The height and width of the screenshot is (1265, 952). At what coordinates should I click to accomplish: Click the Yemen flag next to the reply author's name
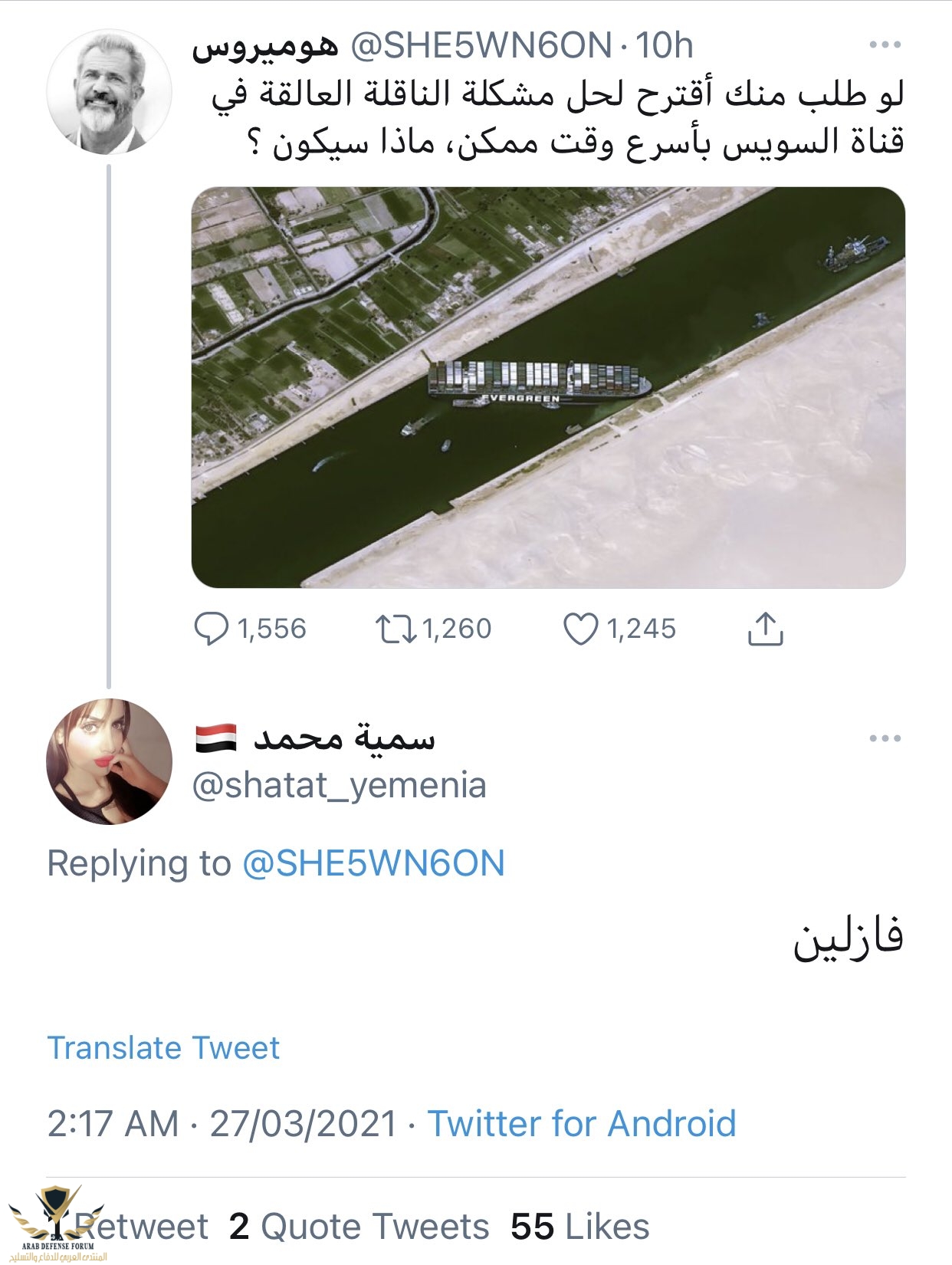pos(215,738)
